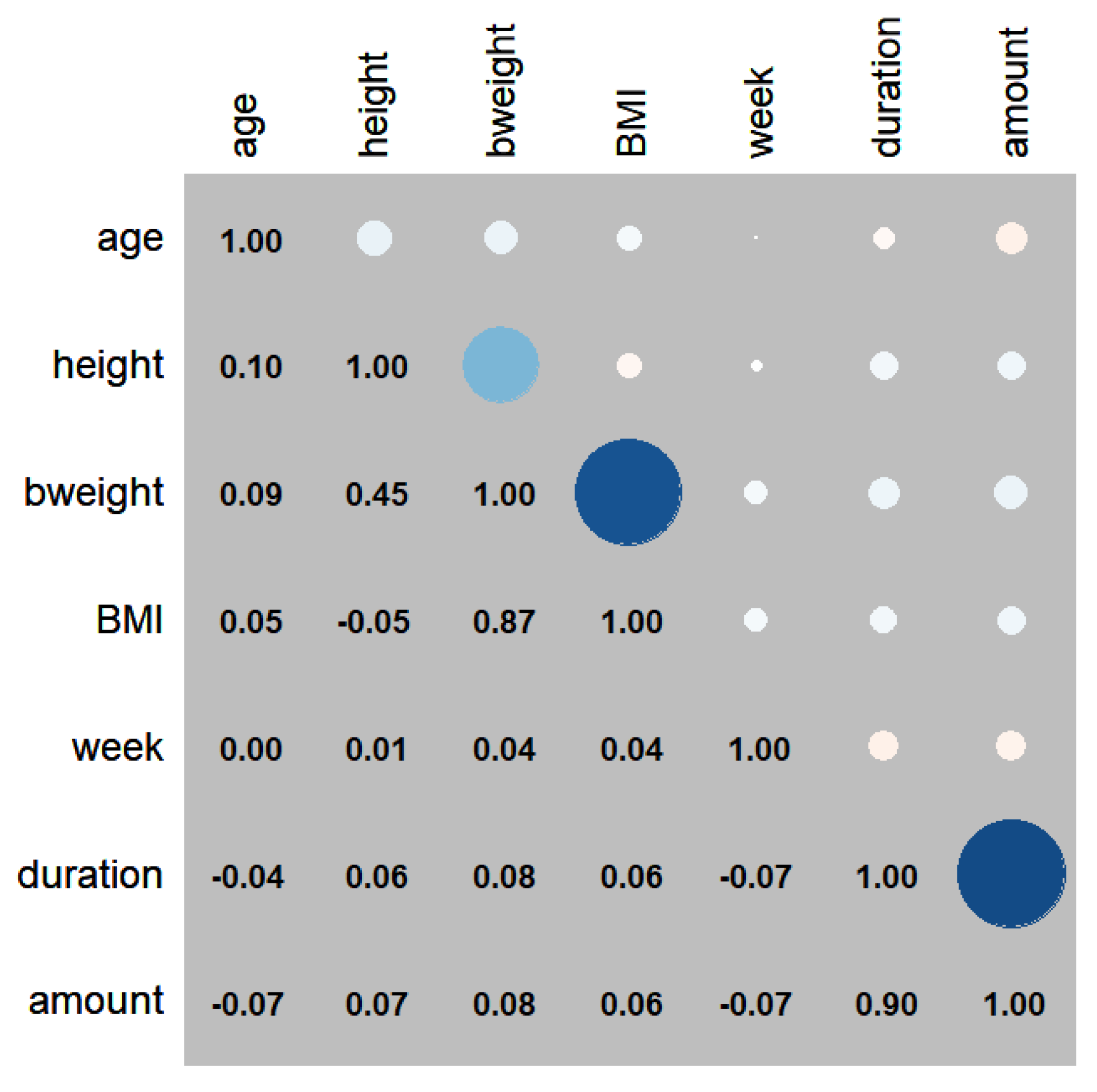
Task: Click the 0.10 value in the height row
Action: pyautogui.click(x=251, y=366)
